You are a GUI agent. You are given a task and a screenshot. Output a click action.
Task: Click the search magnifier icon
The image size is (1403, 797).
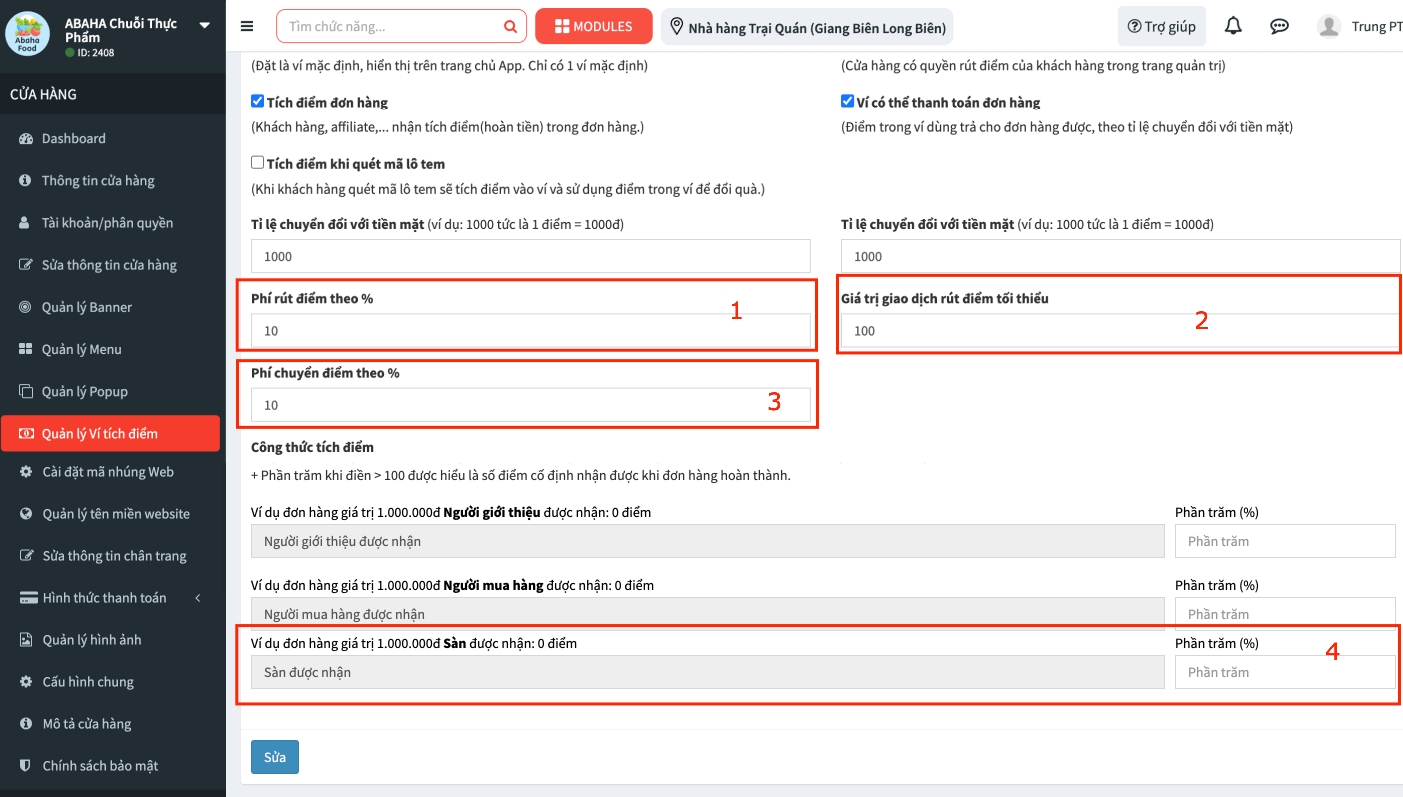510,27
